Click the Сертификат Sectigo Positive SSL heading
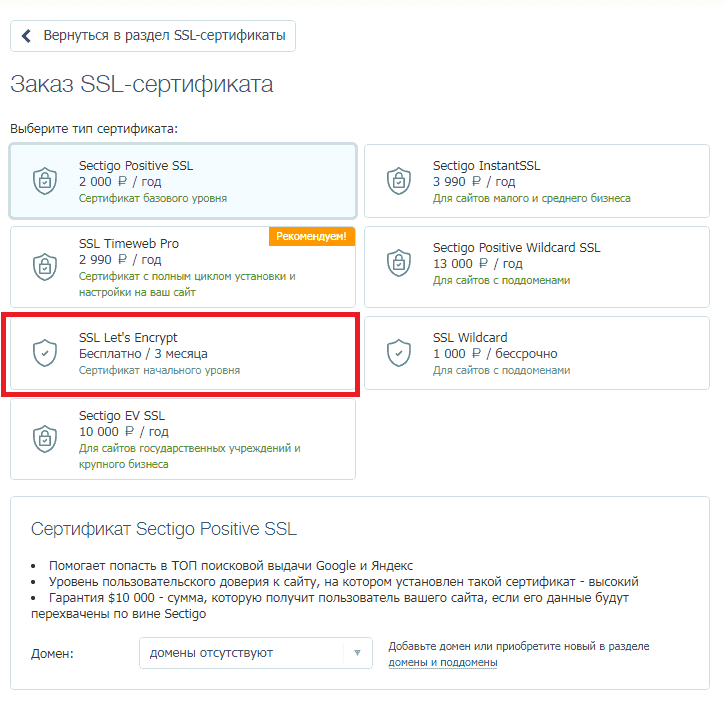 (x=164, y=529)
